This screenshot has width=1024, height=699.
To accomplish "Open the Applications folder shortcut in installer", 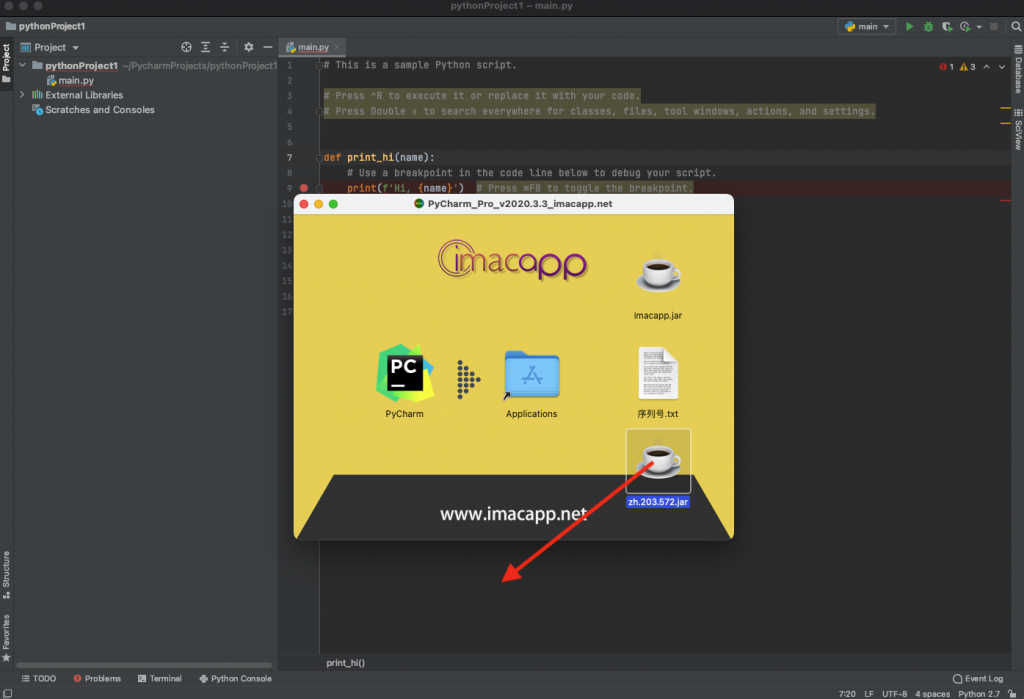I will click(x=532, y=374).
